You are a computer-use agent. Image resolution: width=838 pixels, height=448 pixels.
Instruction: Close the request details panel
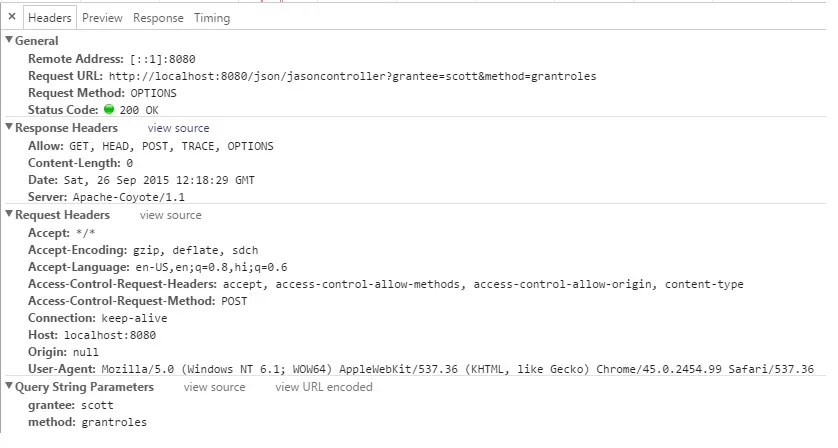click(x=12, y=17)
